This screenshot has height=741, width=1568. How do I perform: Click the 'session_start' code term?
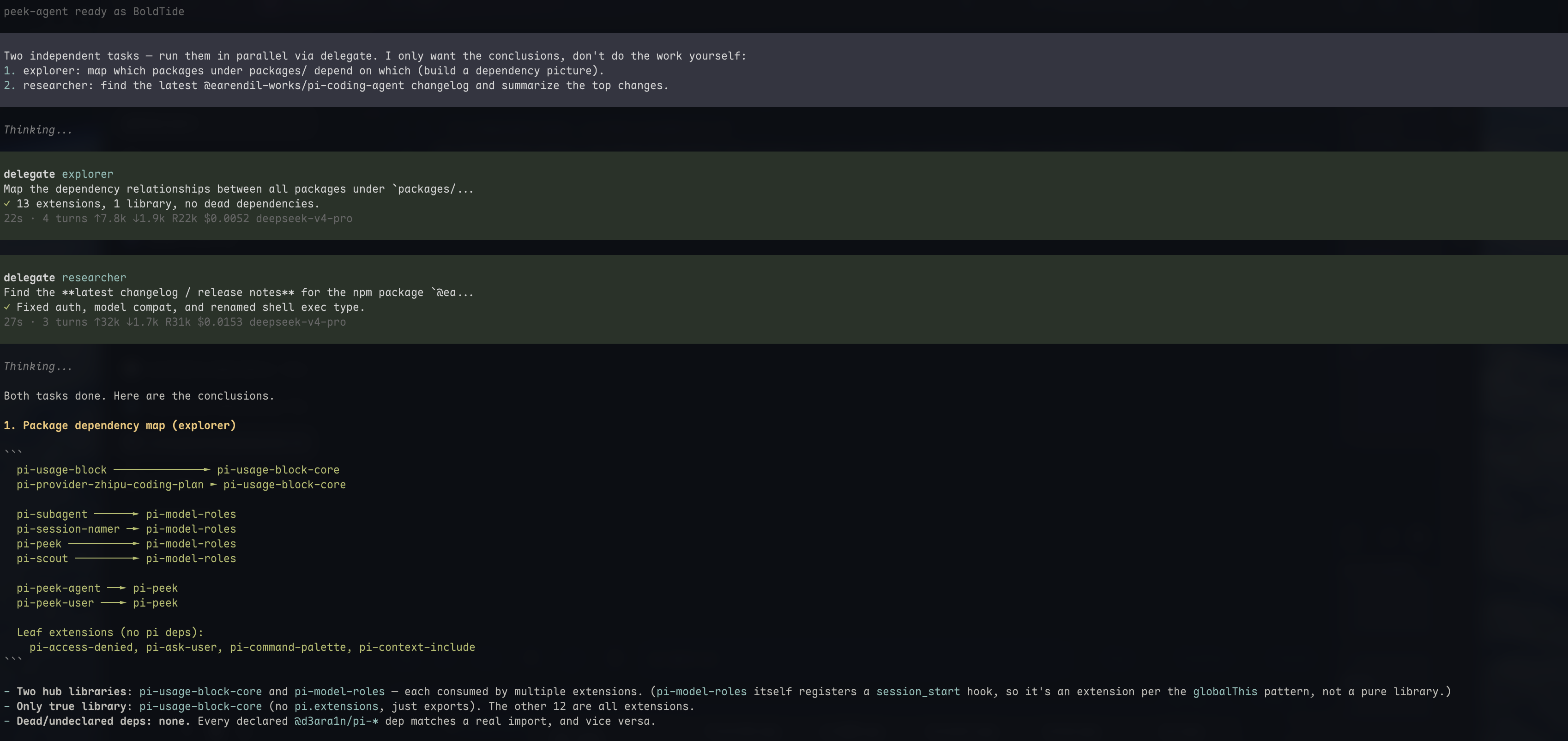click(918, 692)
